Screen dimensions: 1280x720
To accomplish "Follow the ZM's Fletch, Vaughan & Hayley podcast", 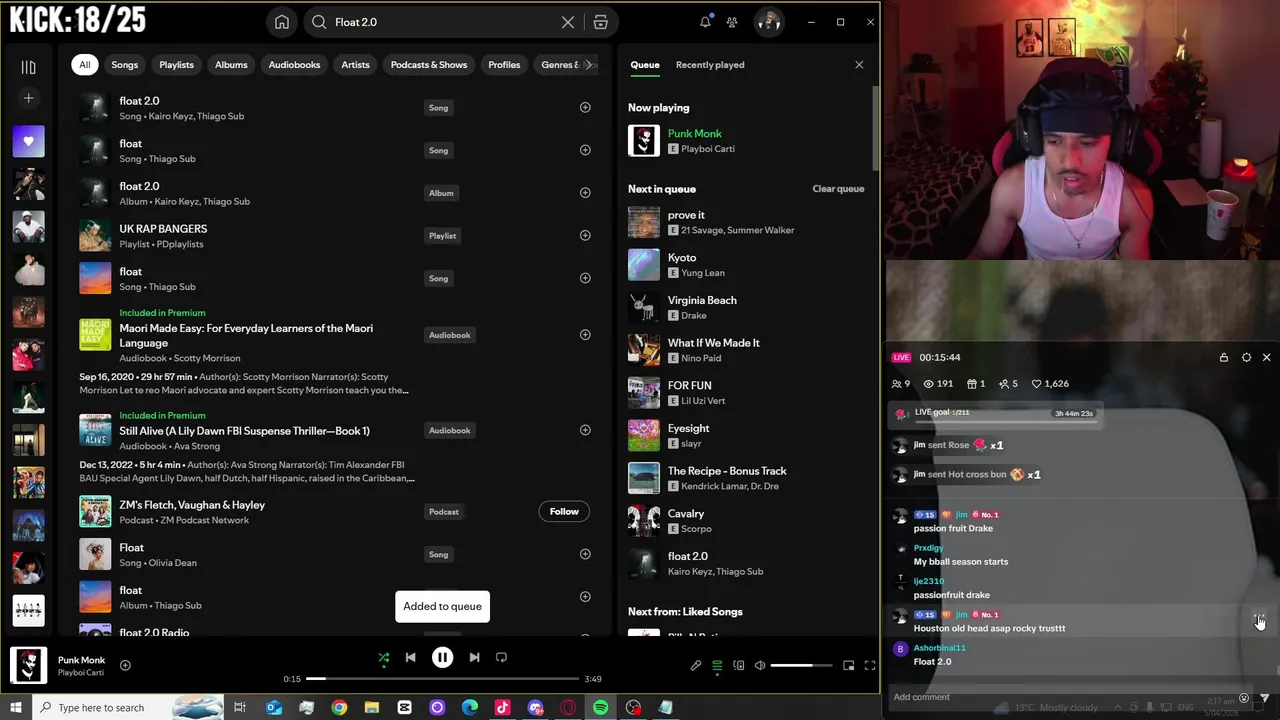I will (x=564, y=512).
